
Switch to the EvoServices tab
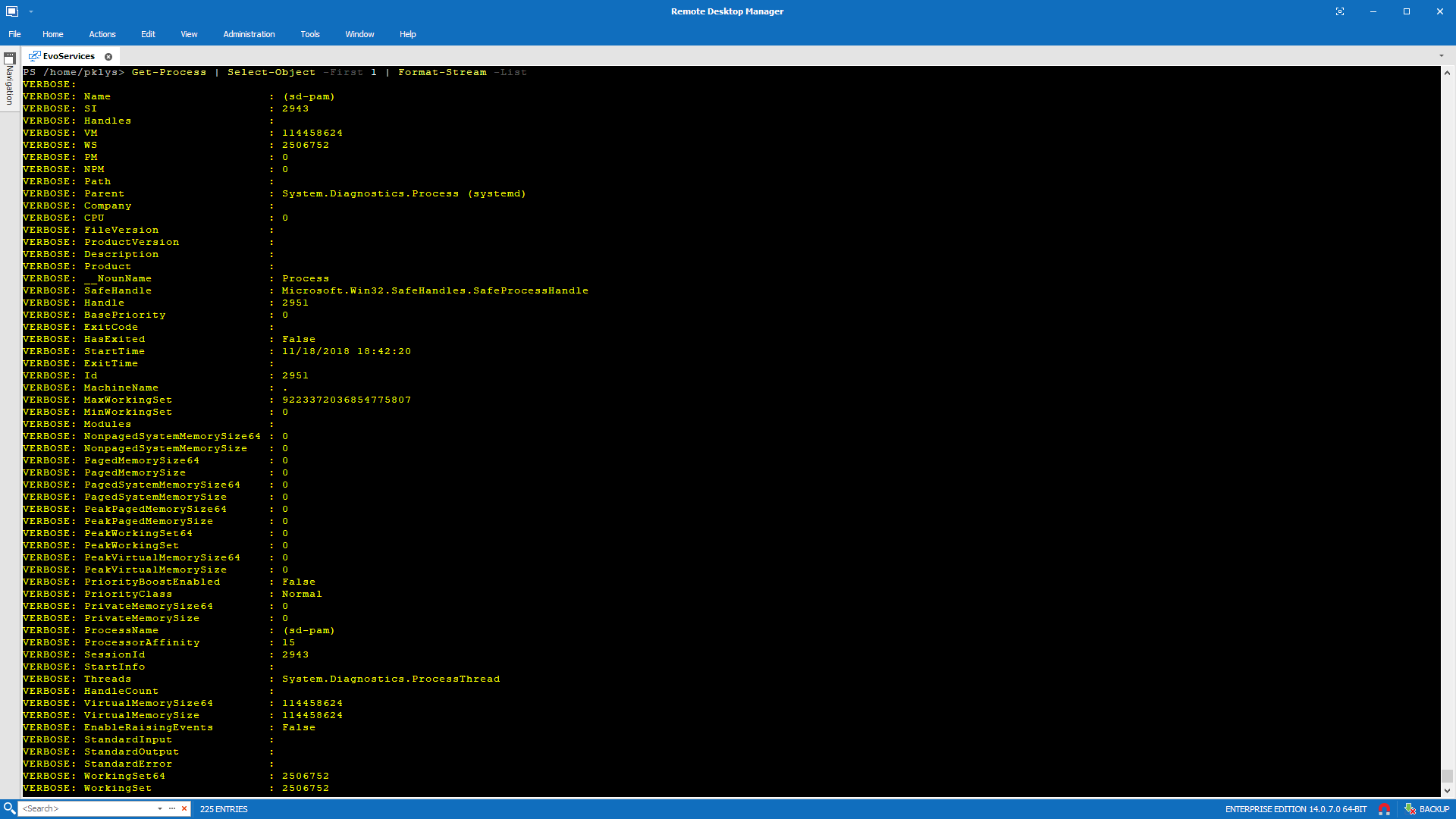click(68, 55)
